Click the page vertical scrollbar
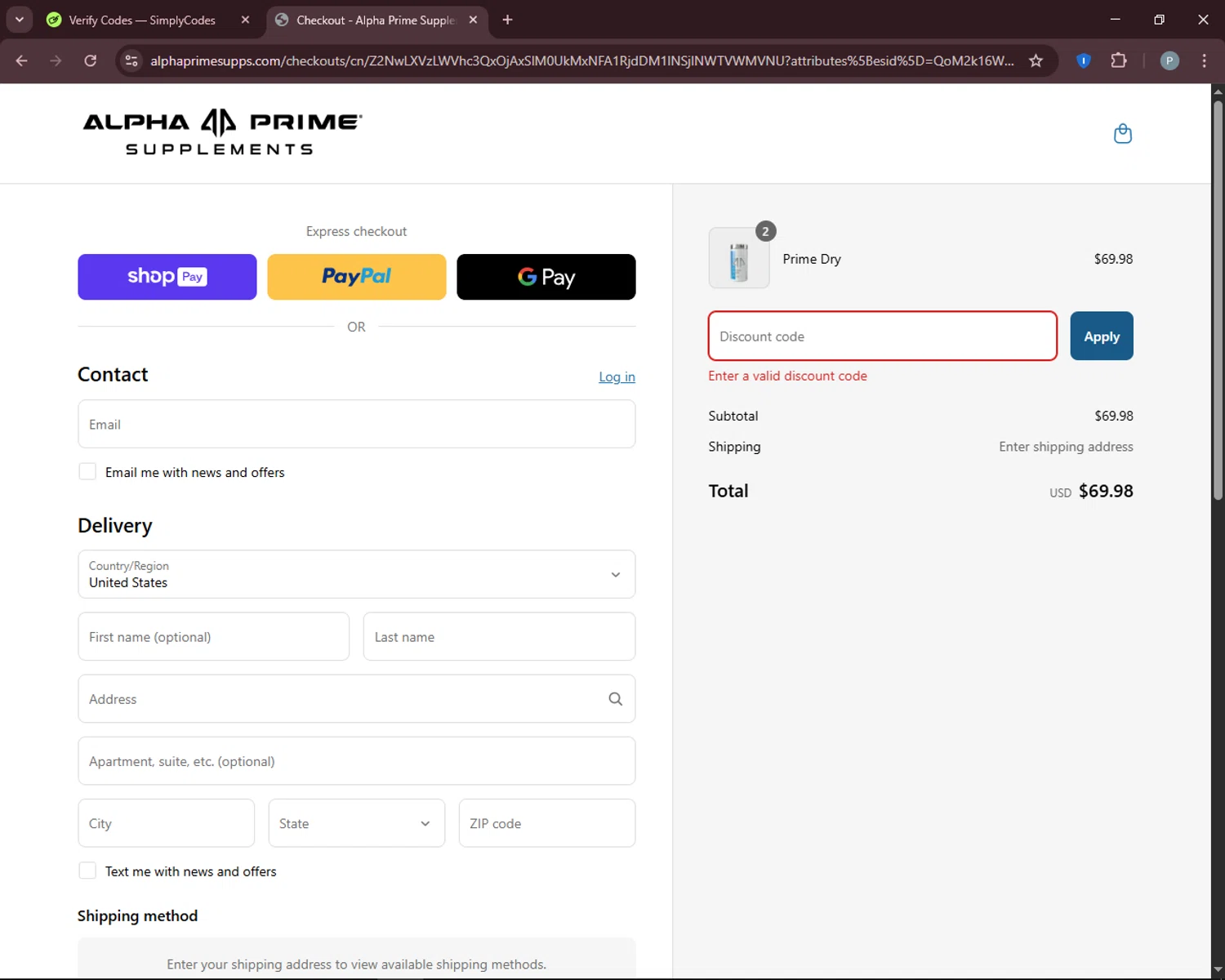 click(1218, 300)
